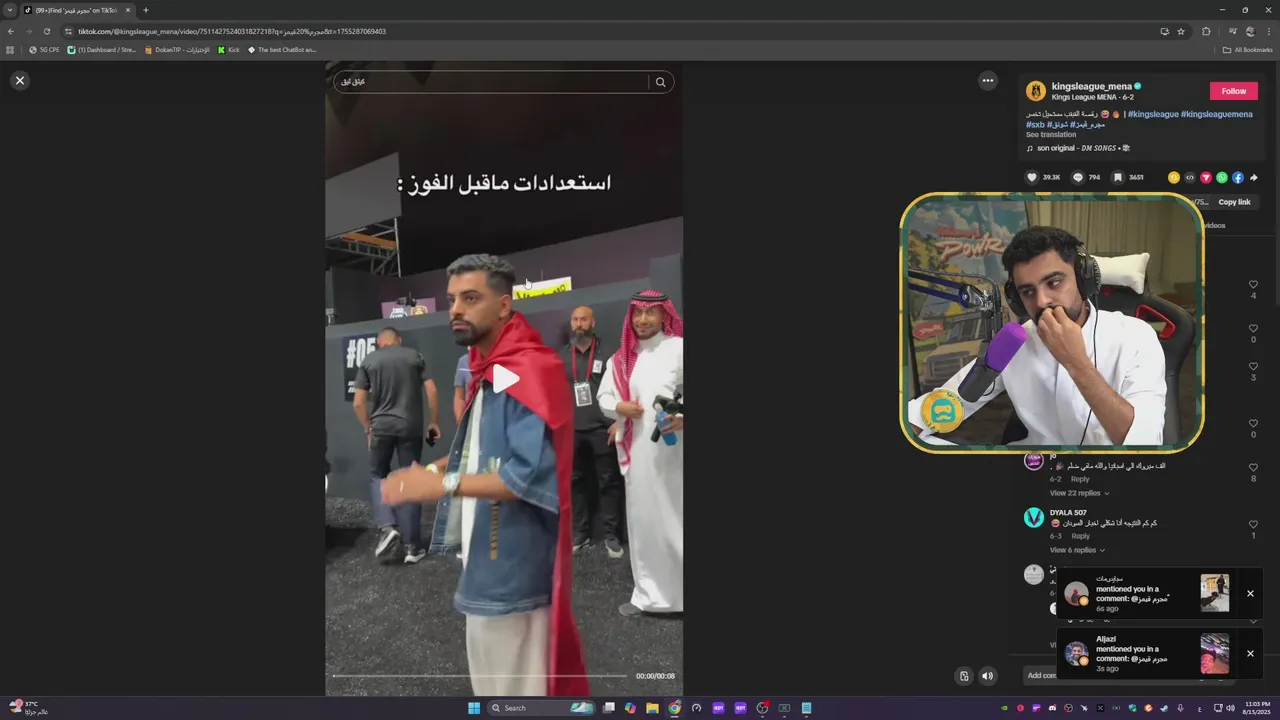Open kingsleague_mena profile avatar
This screenshot has height=720, width=1280.
click(1036, 91)
